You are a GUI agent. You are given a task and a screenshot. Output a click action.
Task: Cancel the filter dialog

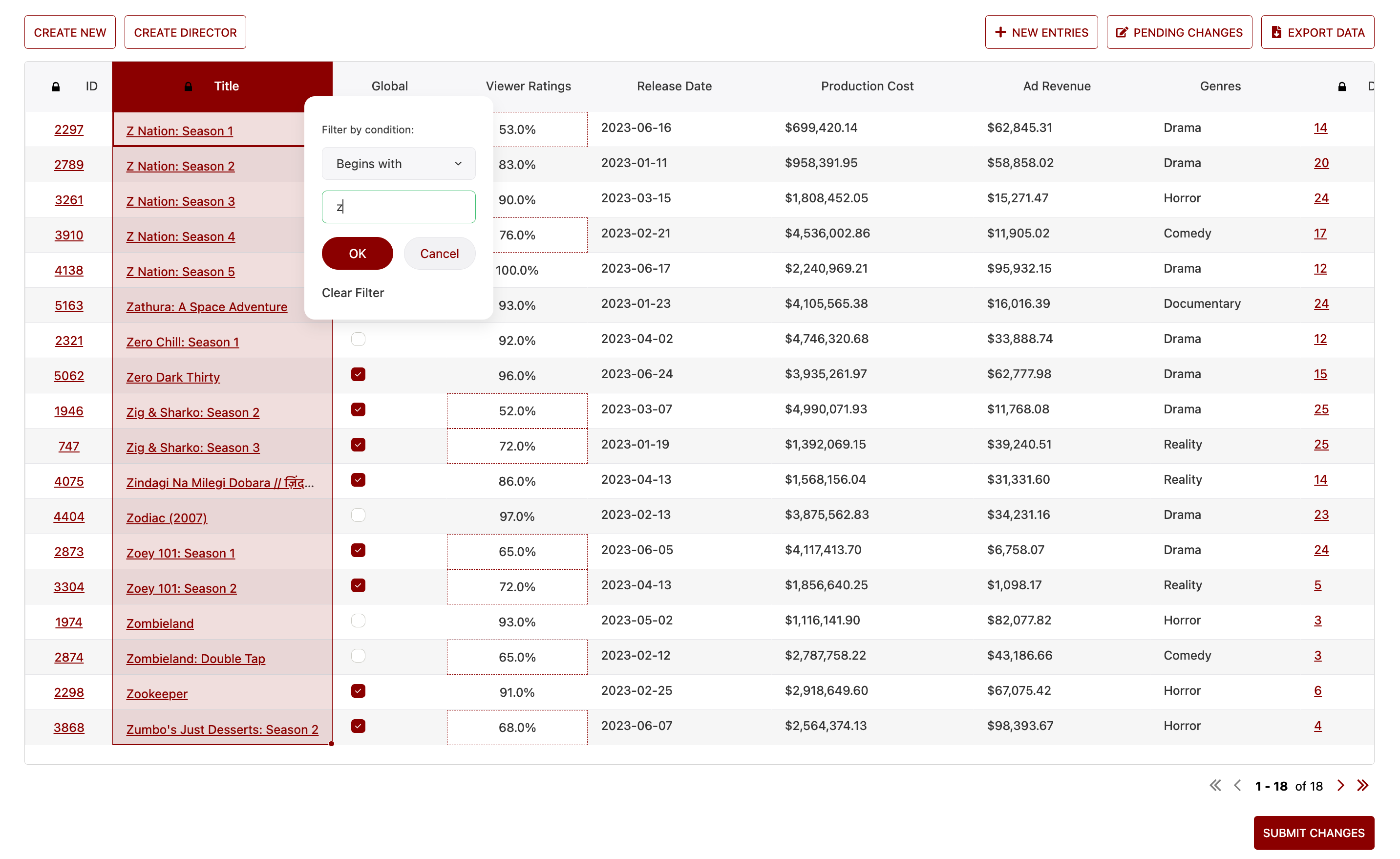click(439, 254)
